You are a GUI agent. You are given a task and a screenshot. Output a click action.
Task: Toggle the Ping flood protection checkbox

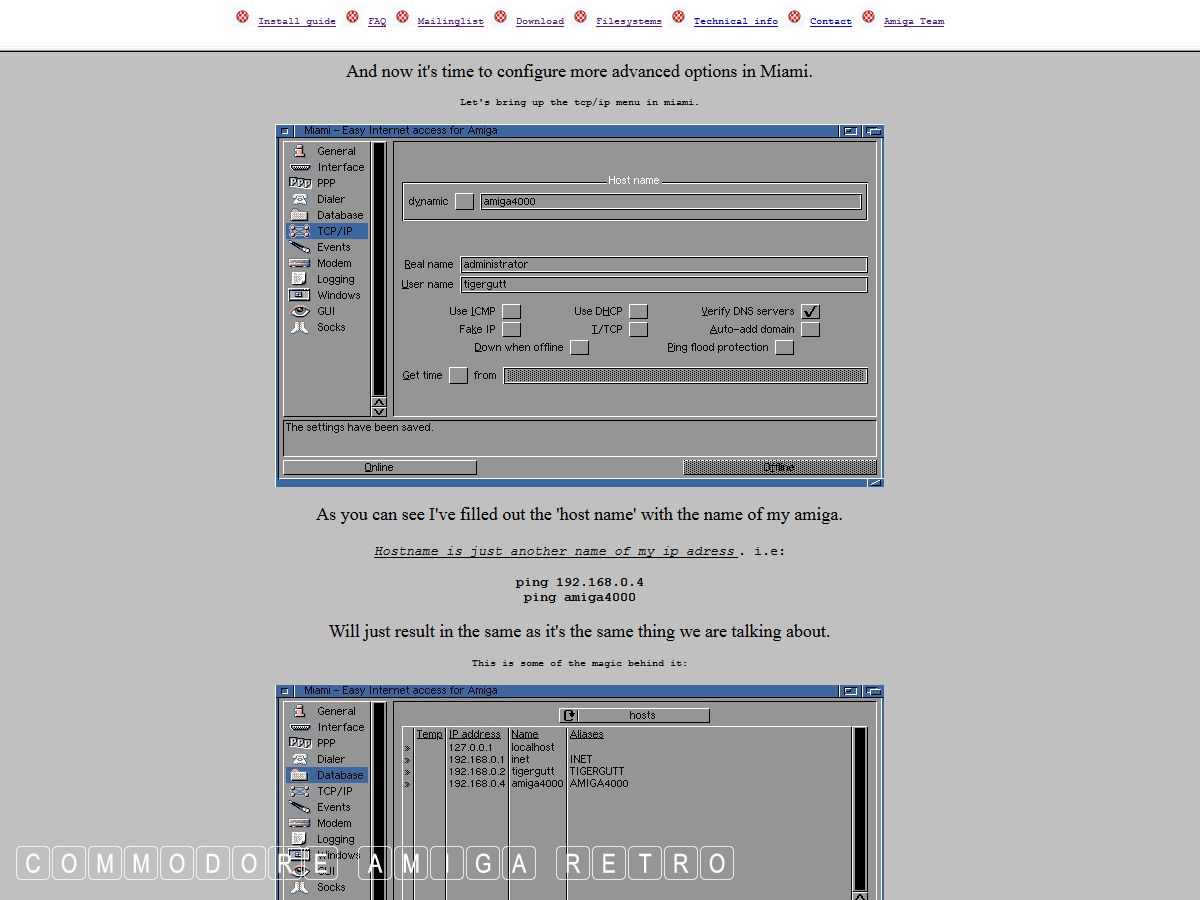pyautogui.click(x=784, y=348)
